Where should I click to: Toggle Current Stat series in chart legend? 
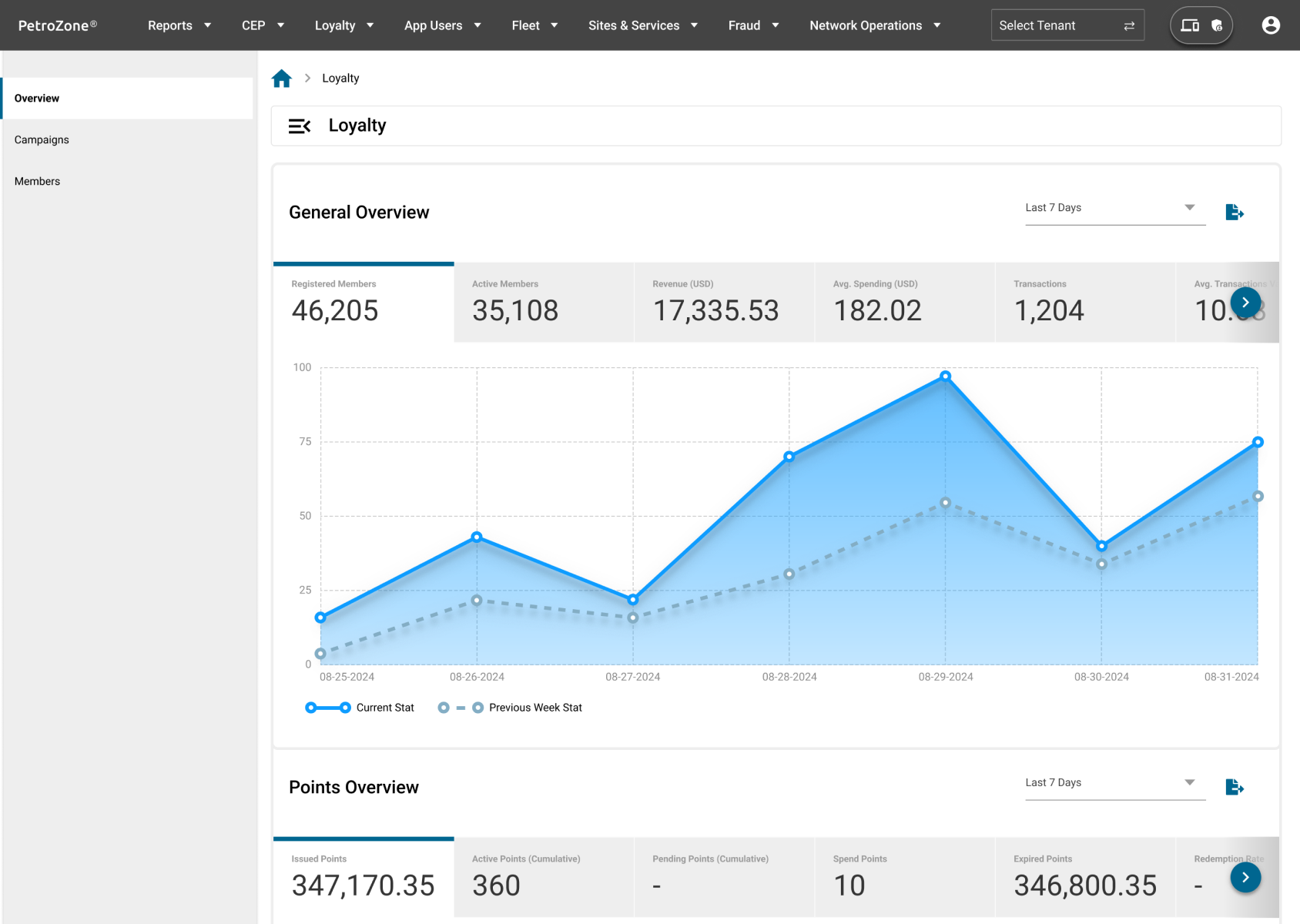coord(360,708)
